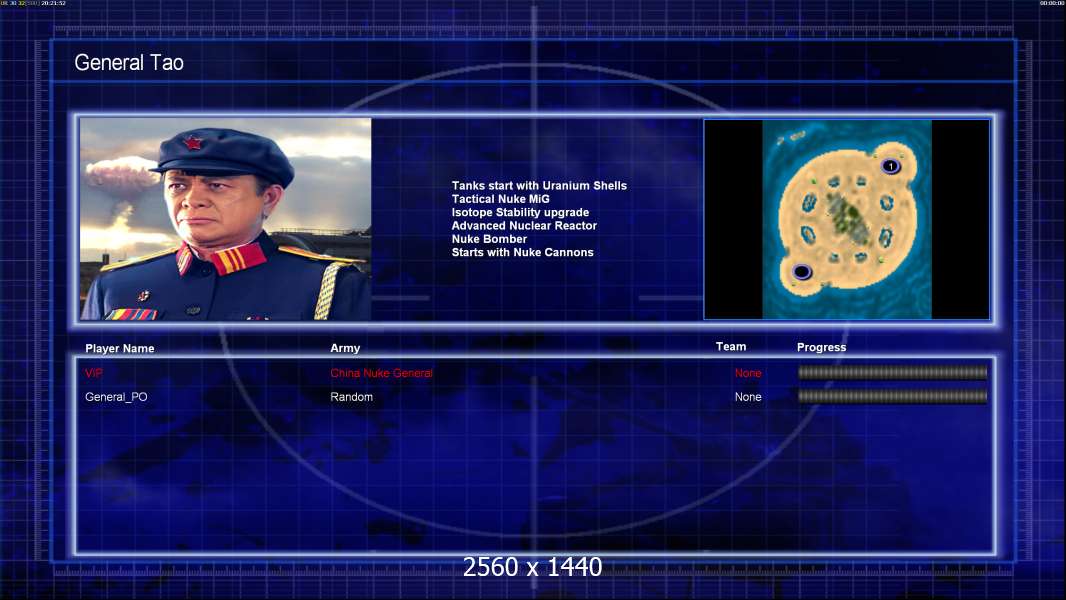Click the Progress column header
Screen dimensions: 1066x600
[x=821, y=347]
